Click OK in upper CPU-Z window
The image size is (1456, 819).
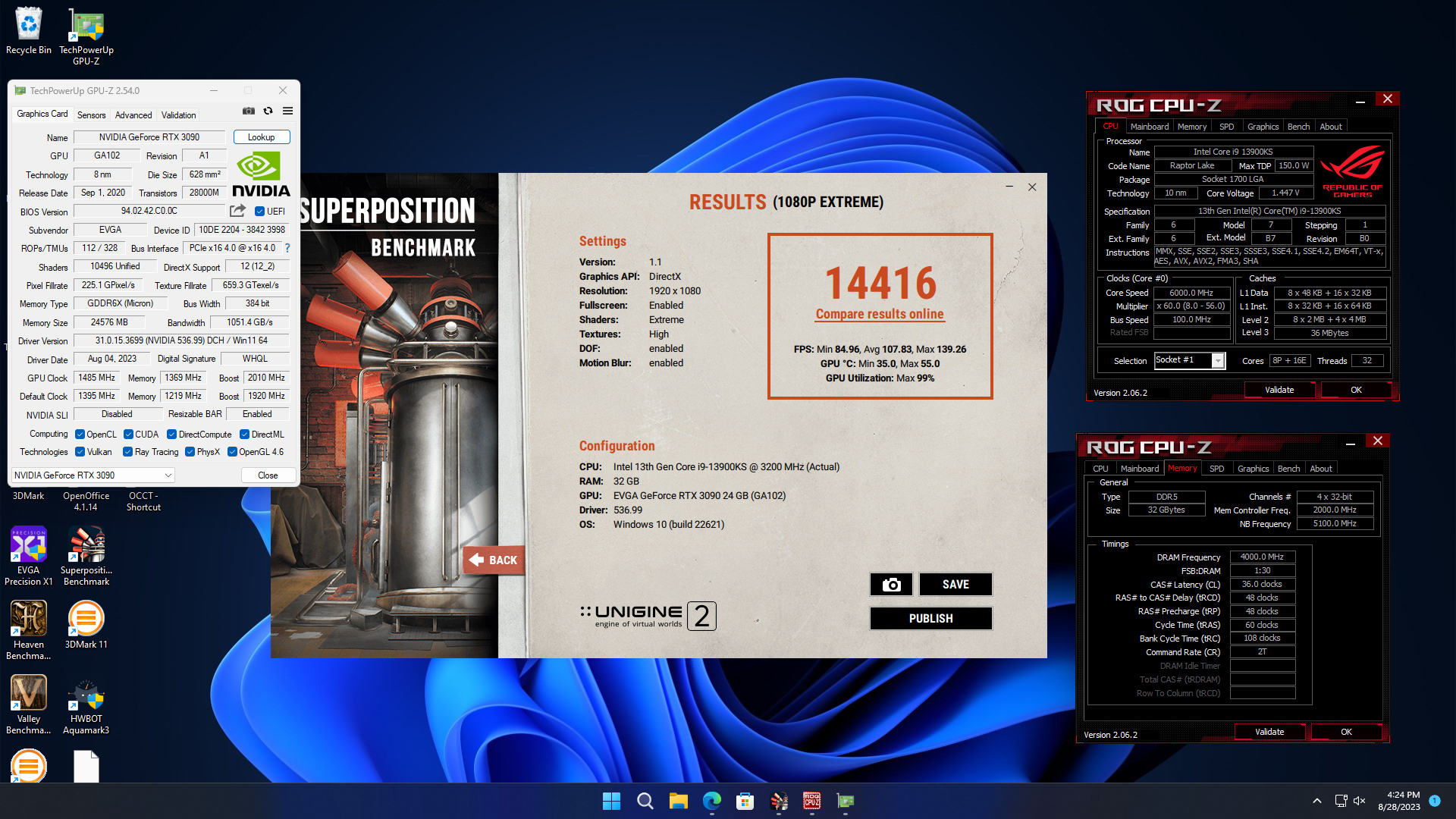click(1356, 390)
